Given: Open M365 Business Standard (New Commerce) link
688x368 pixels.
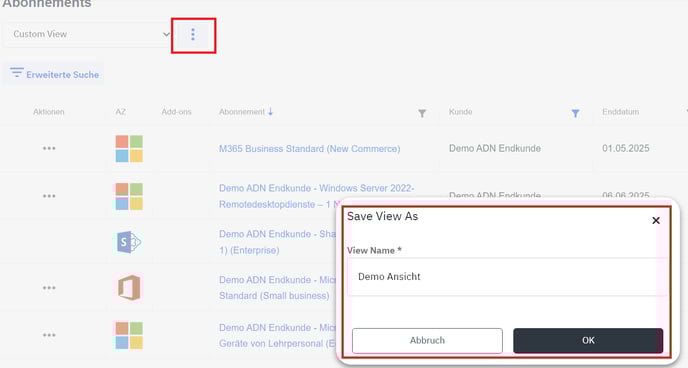Looking at the screenshot, I should (309, 149).
